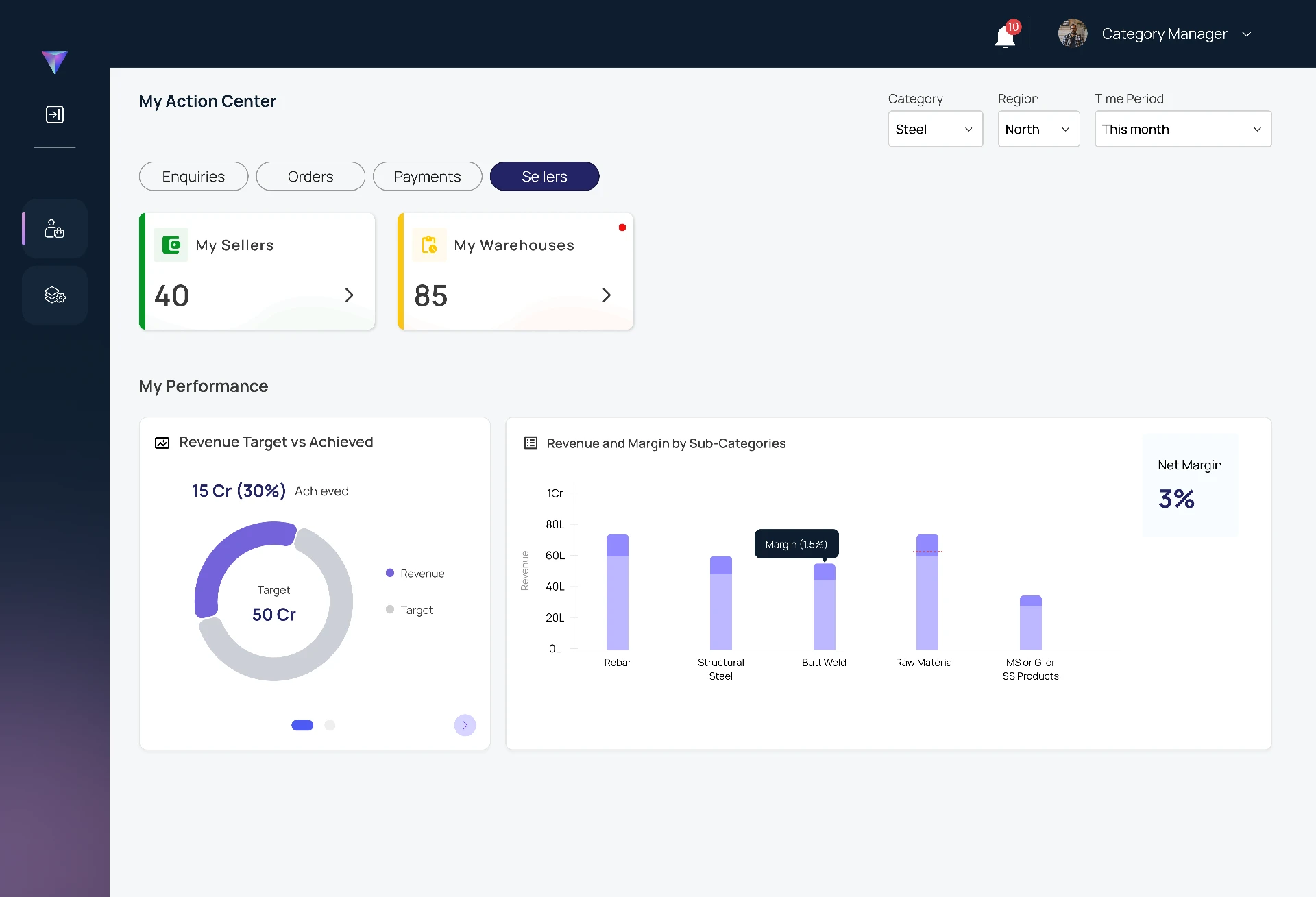Toggle the Revenue legend item
The width and height of the screenshot is (1316, 897).
click(x=415, y=573)
